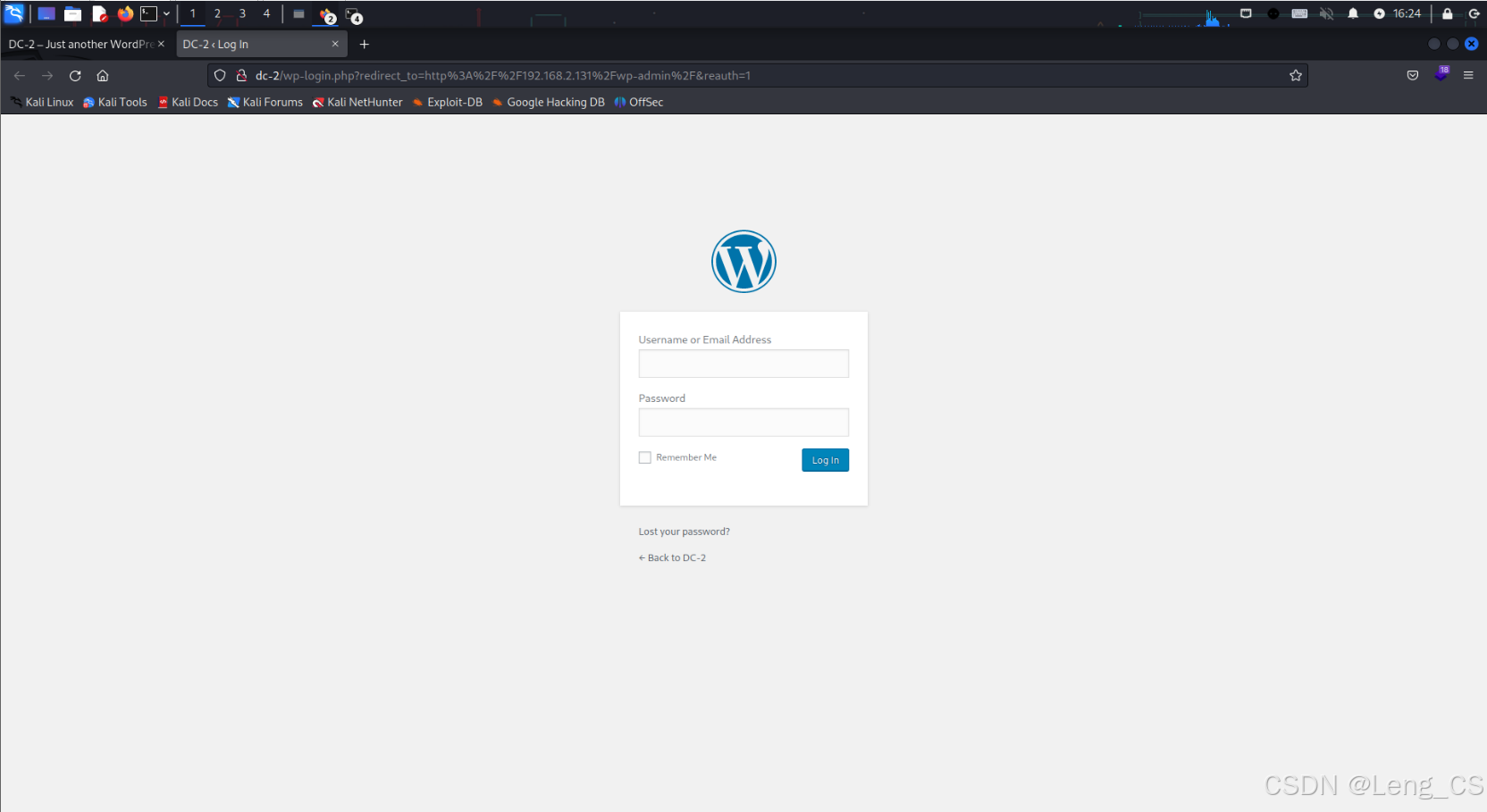Bookmark this page with the star
This screenshot has width=1487, height=812.
coord(1296,76)
